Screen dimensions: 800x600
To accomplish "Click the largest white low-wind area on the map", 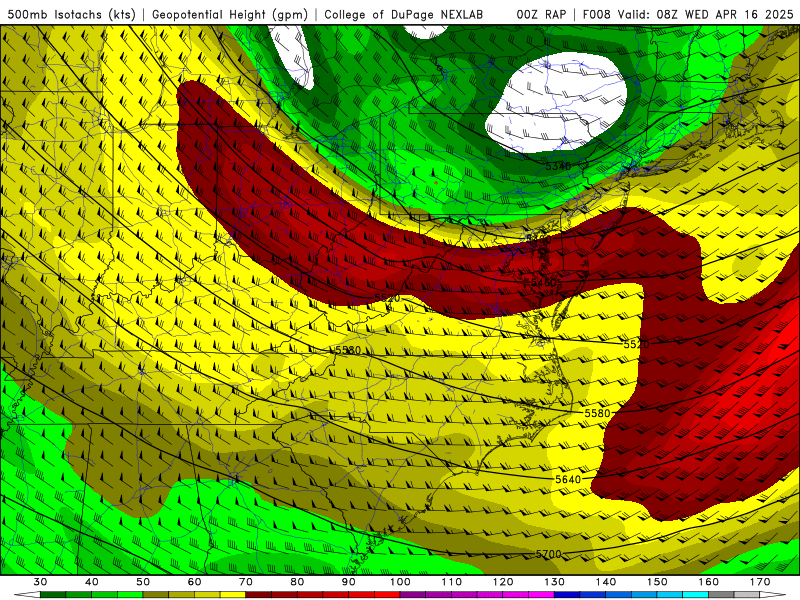I will (x=556, y=102).
